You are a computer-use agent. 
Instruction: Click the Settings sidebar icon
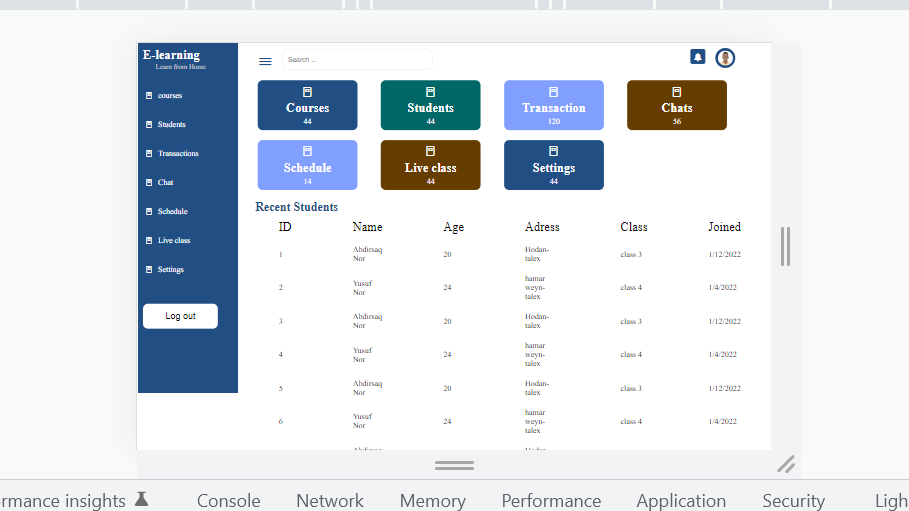coord(149,269)
